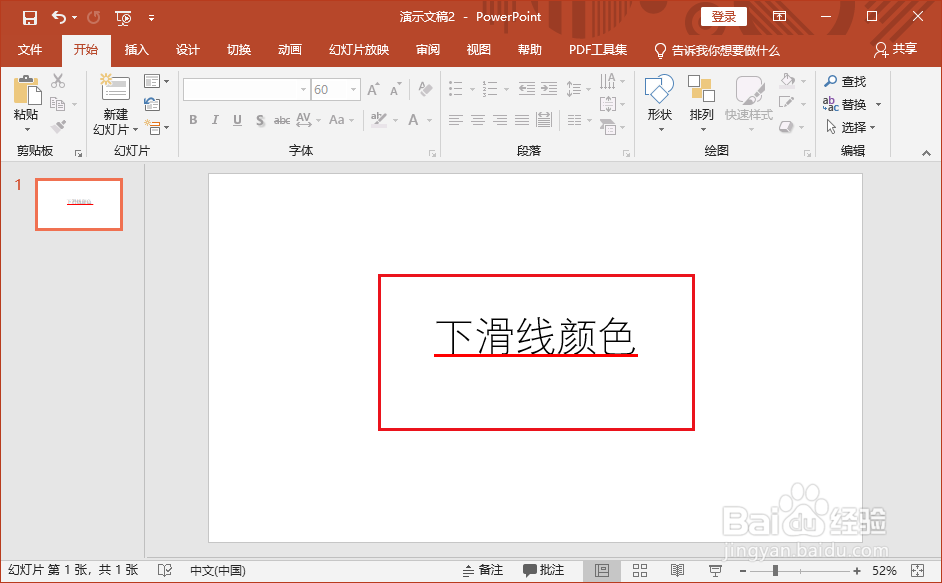The width and height of the screenshot is (942, 583).
Task: Switch to the Insert (插入) ribbon tab
Action: tap(137, 49)
